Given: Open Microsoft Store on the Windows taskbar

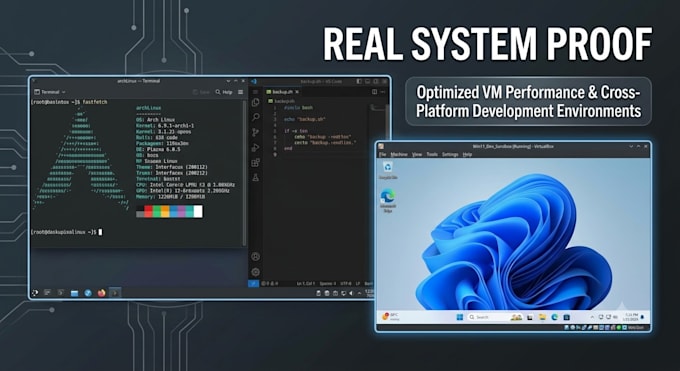Looking at the screenshot, I should [x=566, y=317].
